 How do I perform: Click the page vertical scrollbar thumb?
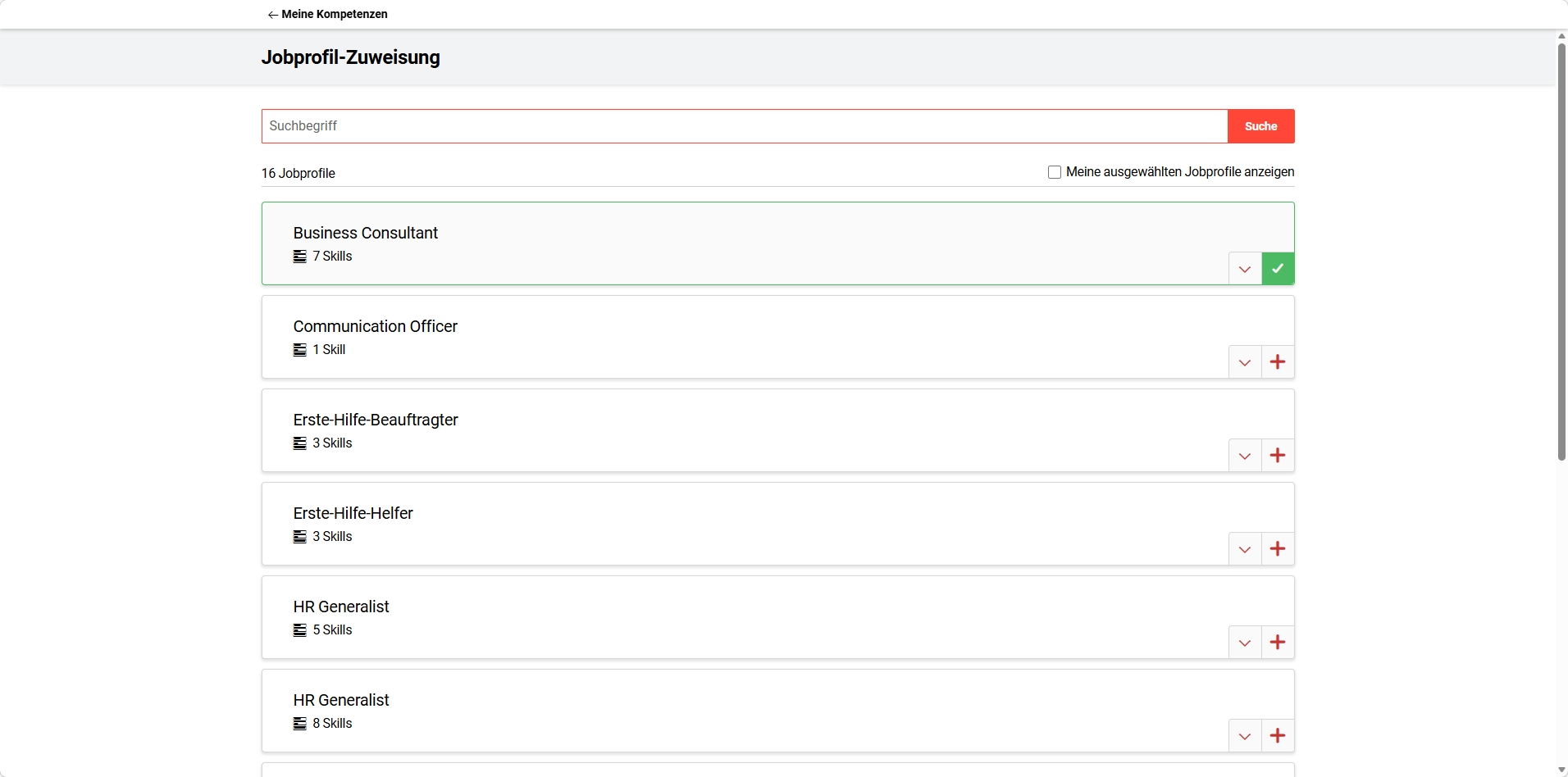pyautogui.click(x=1561, y=252)
